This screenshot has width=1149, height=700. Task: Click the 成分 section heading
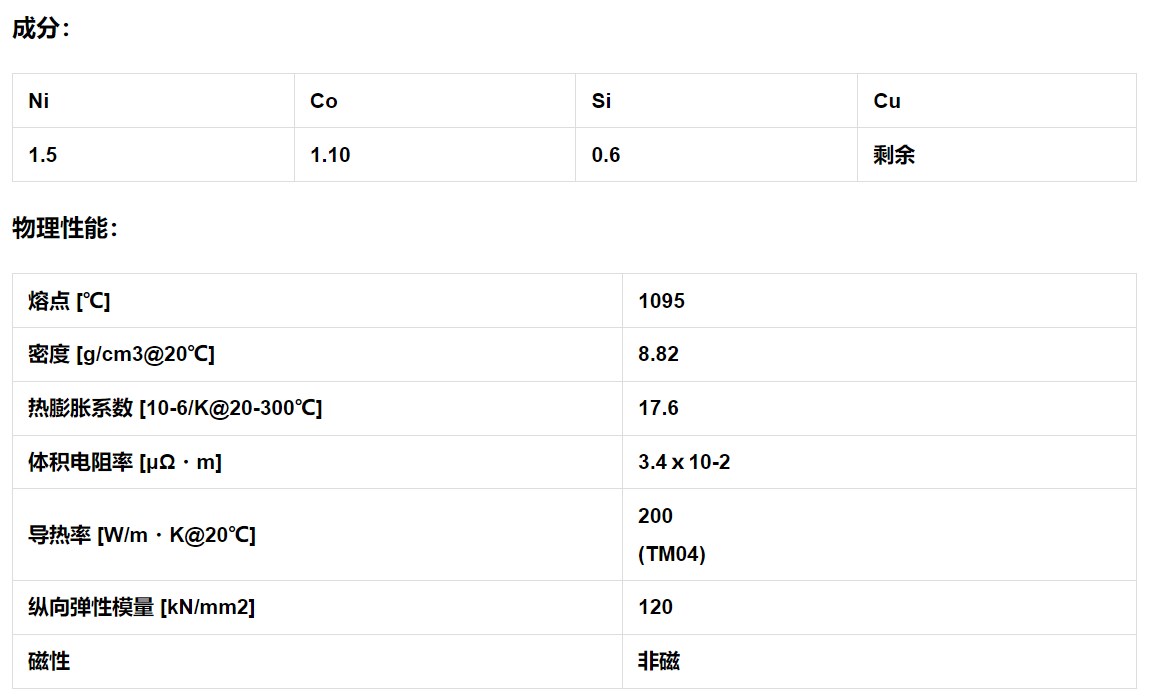pyautogui.click(x=41, y=29)
